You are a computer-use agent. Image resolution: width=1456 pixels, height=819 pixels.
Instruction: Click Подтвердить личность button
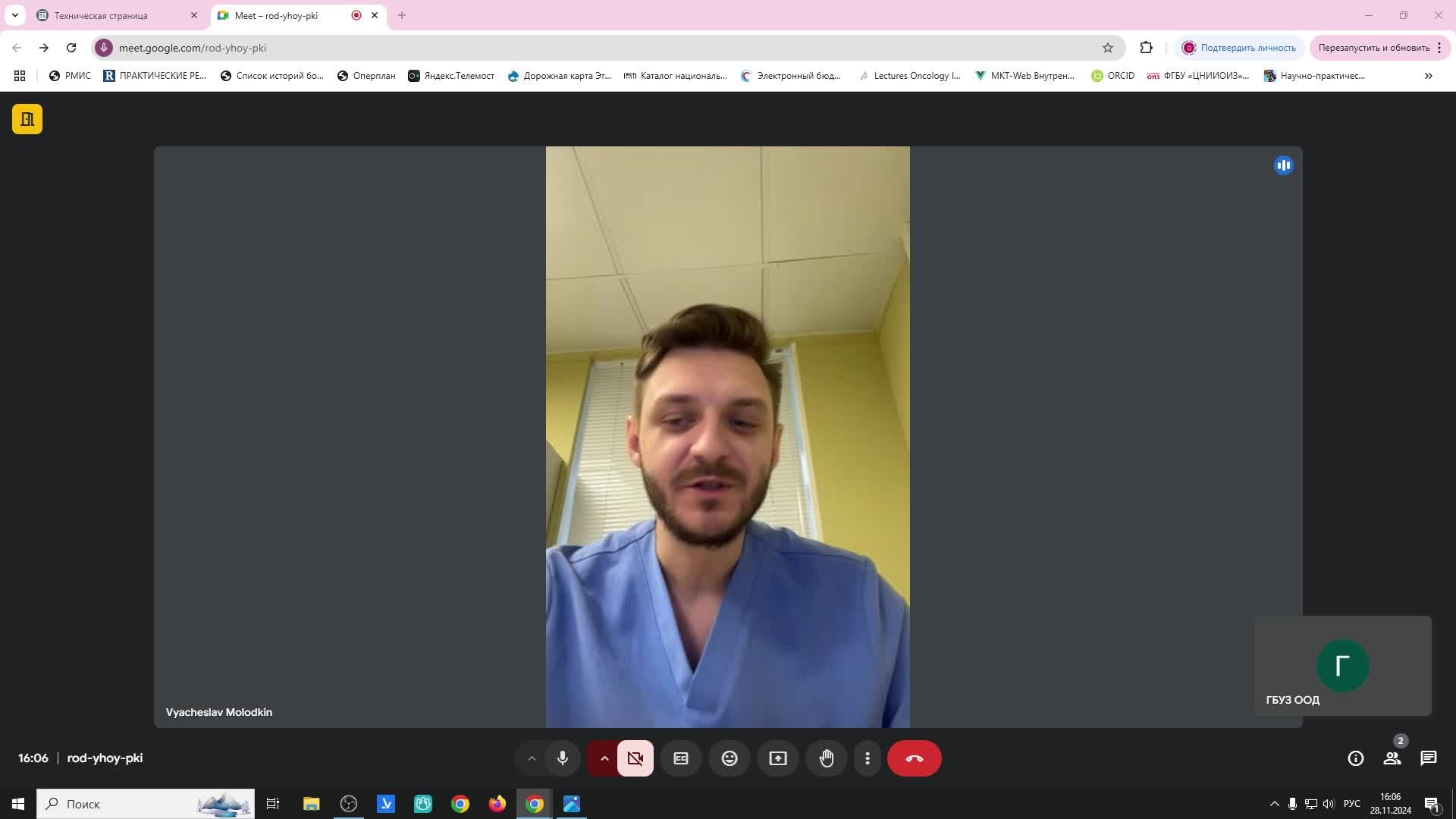[x=1240, y=48]
